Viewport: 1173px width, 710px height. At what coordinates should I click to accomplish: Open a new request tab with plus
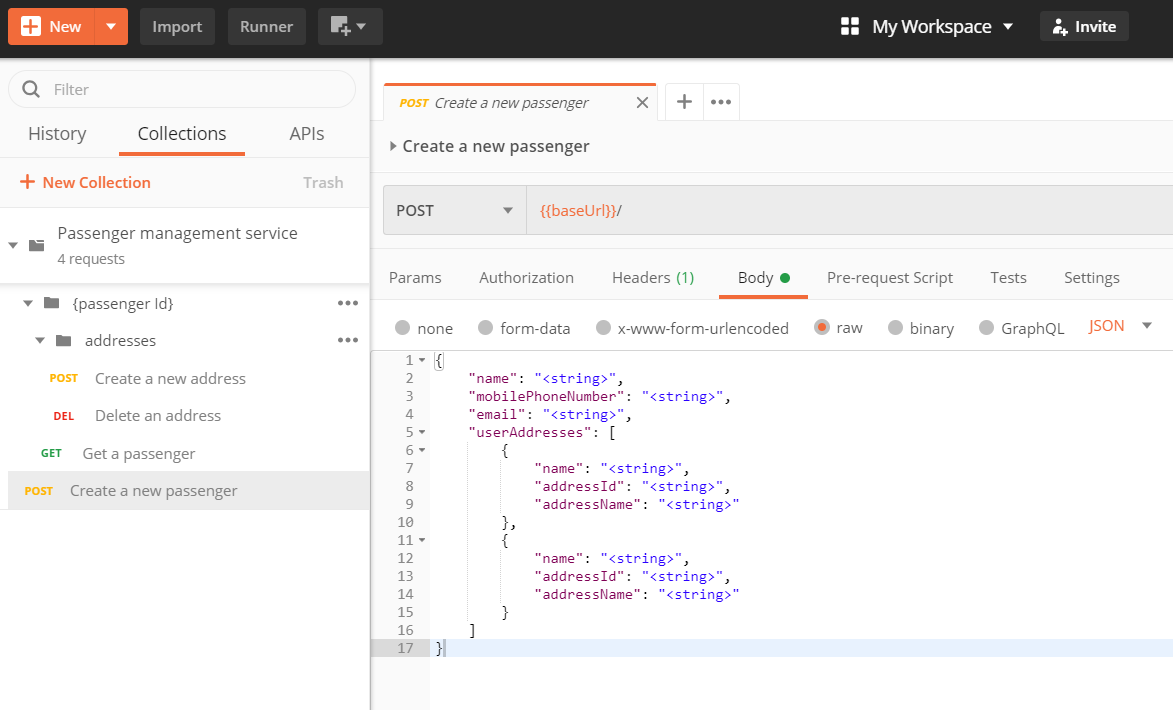pos(684,102)
